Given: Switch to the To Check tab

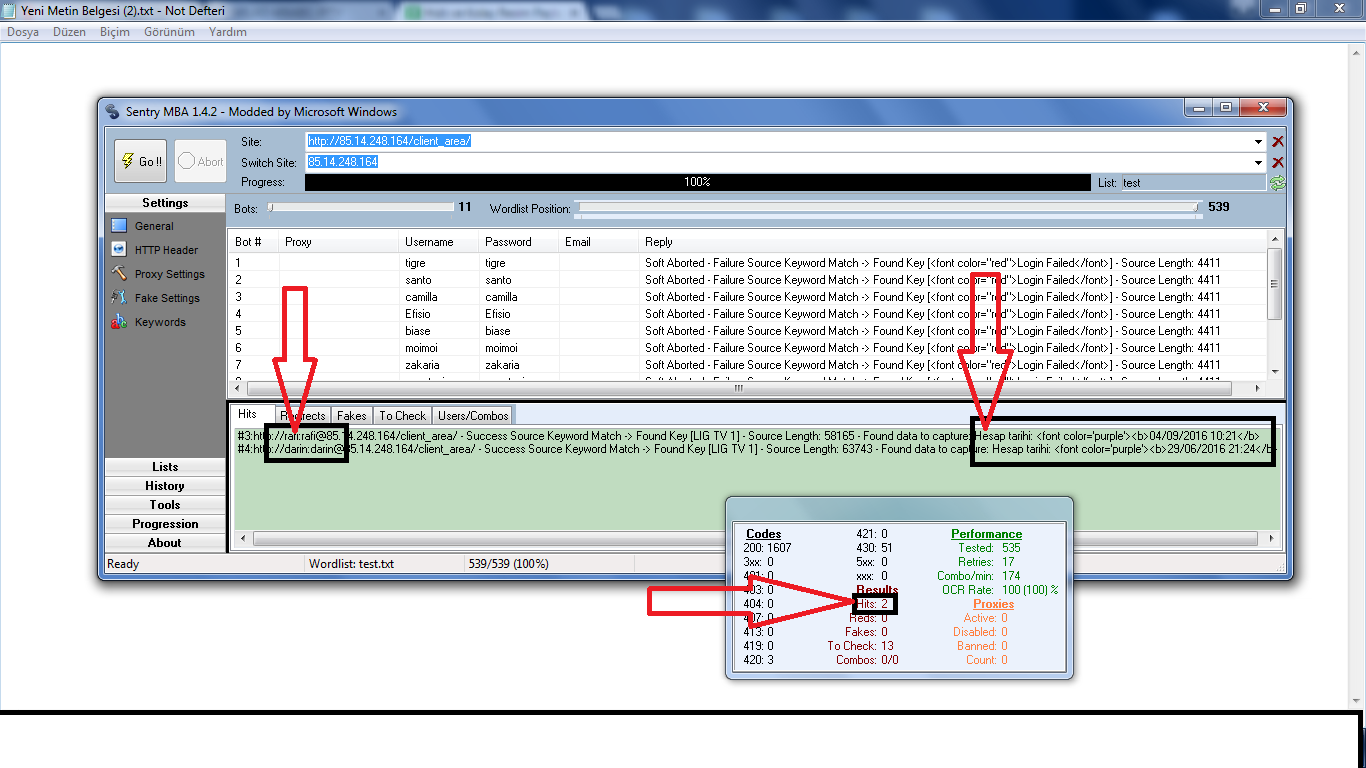Looking at the screenshot, I should (x=402, y=416).
